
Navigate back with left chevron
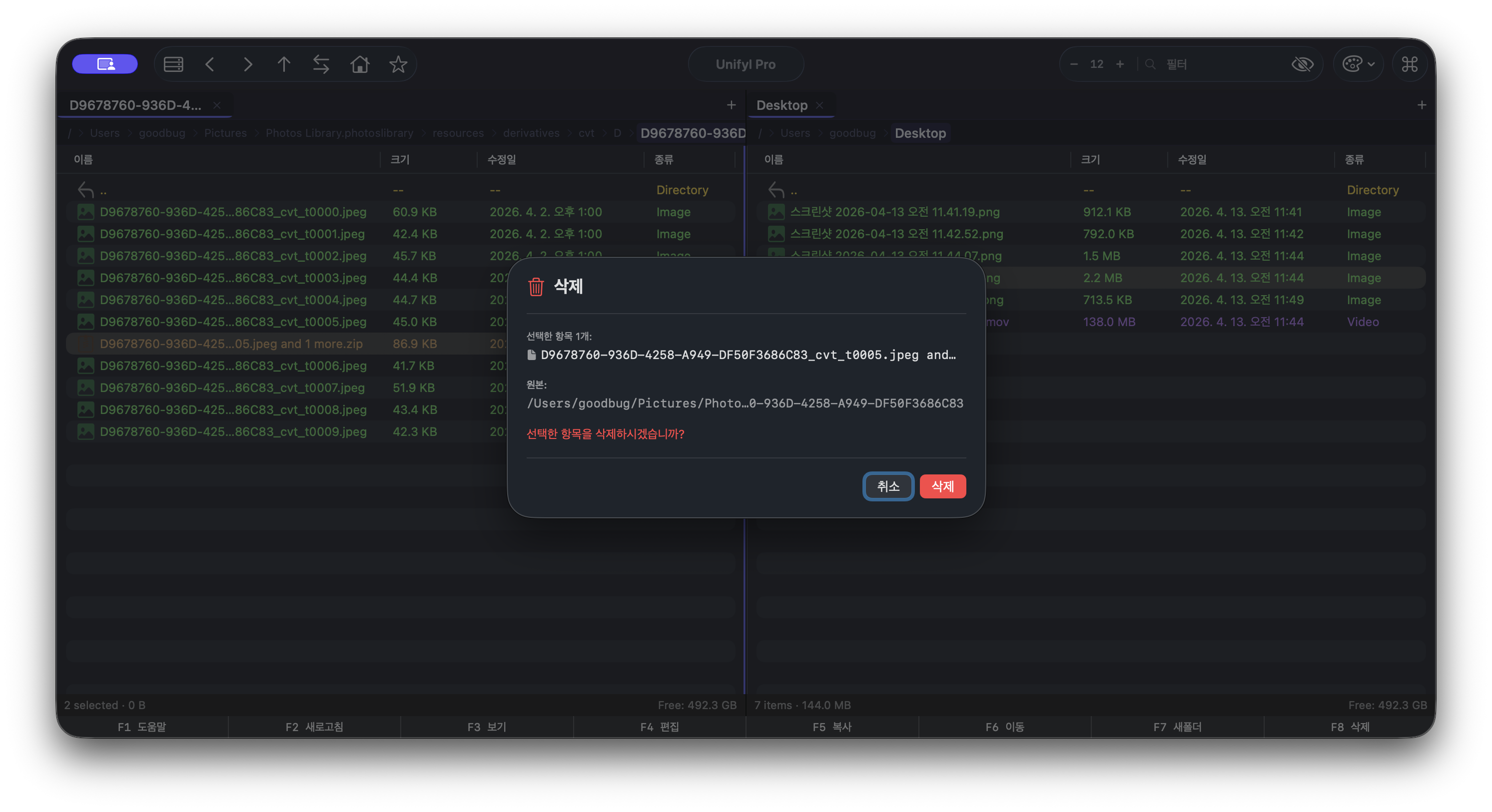coord(210,64)
